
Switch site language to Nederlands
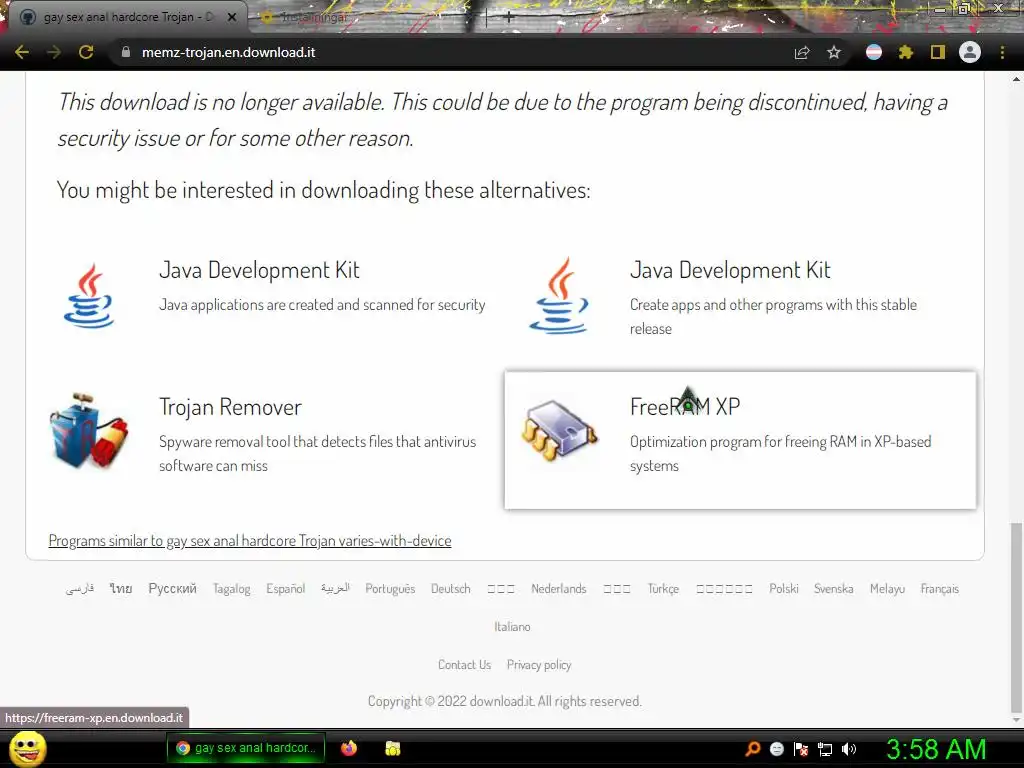click(x=559, y=588)
